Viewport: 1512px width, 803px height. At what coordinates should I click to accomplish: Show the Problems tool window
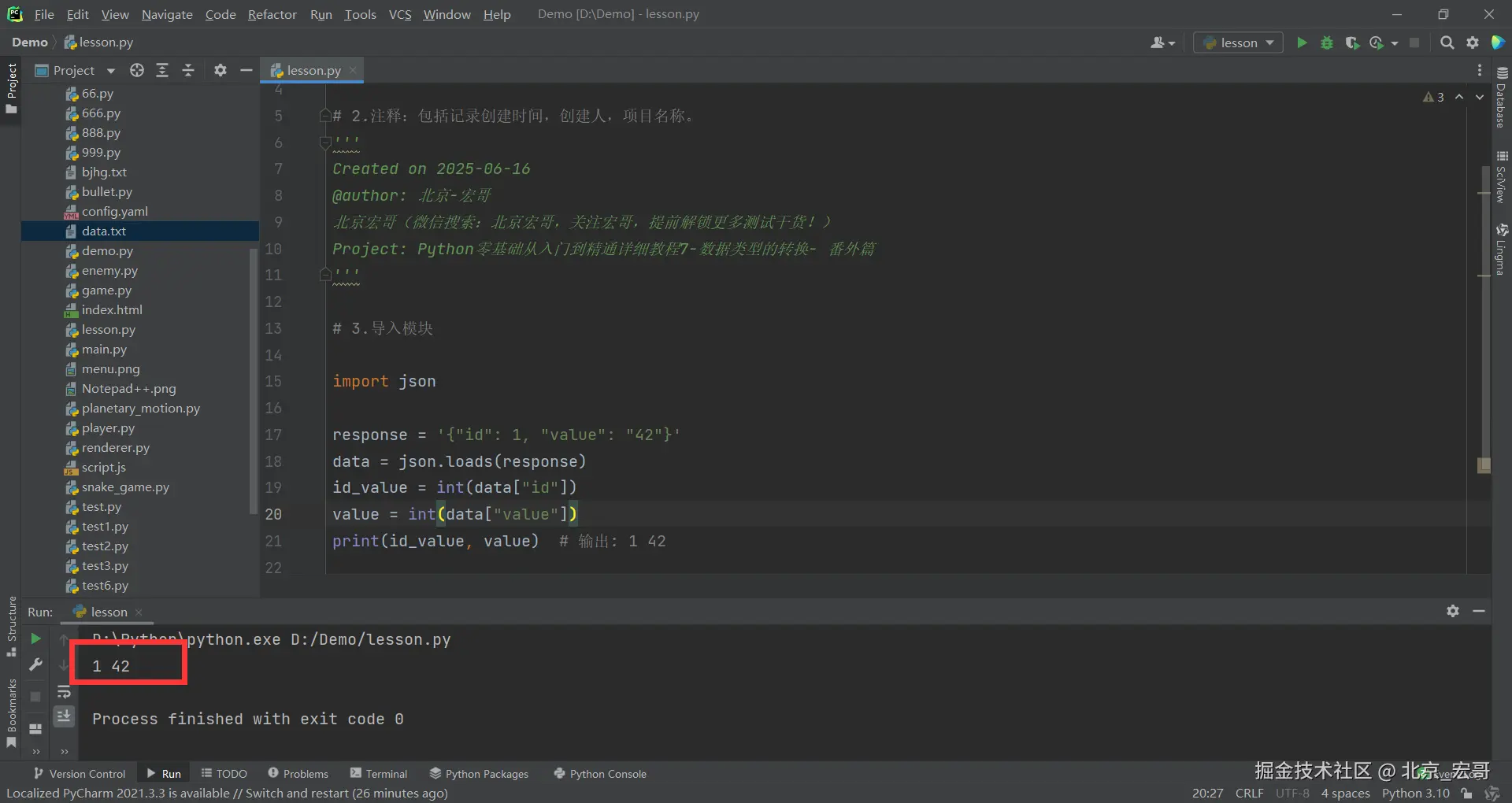coord(298,774)
